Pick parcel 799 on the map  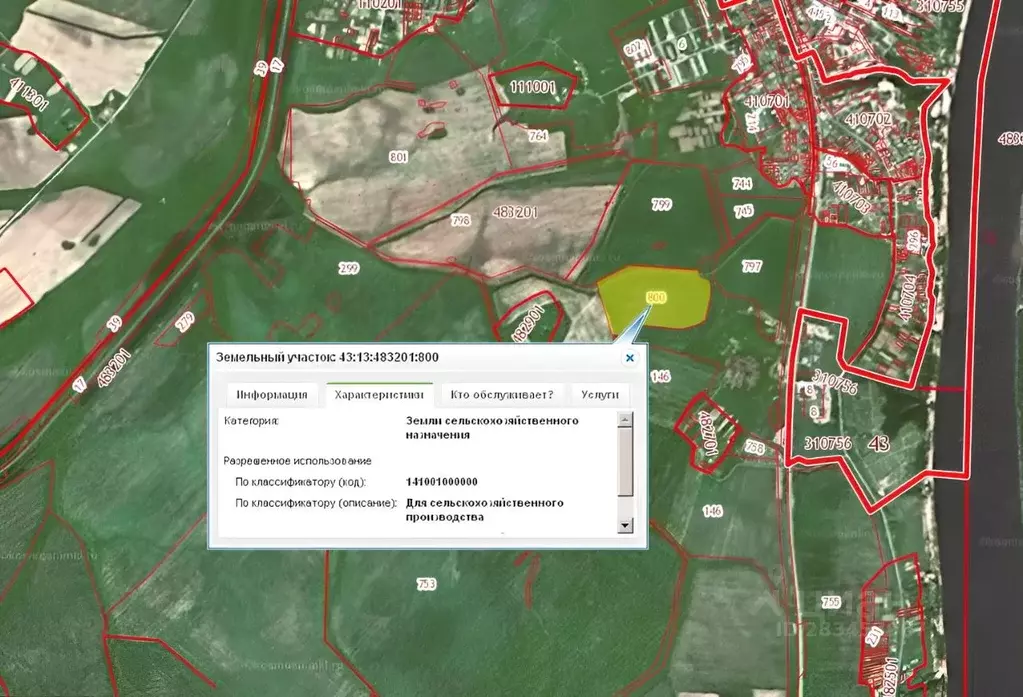(x=661, y=205)
